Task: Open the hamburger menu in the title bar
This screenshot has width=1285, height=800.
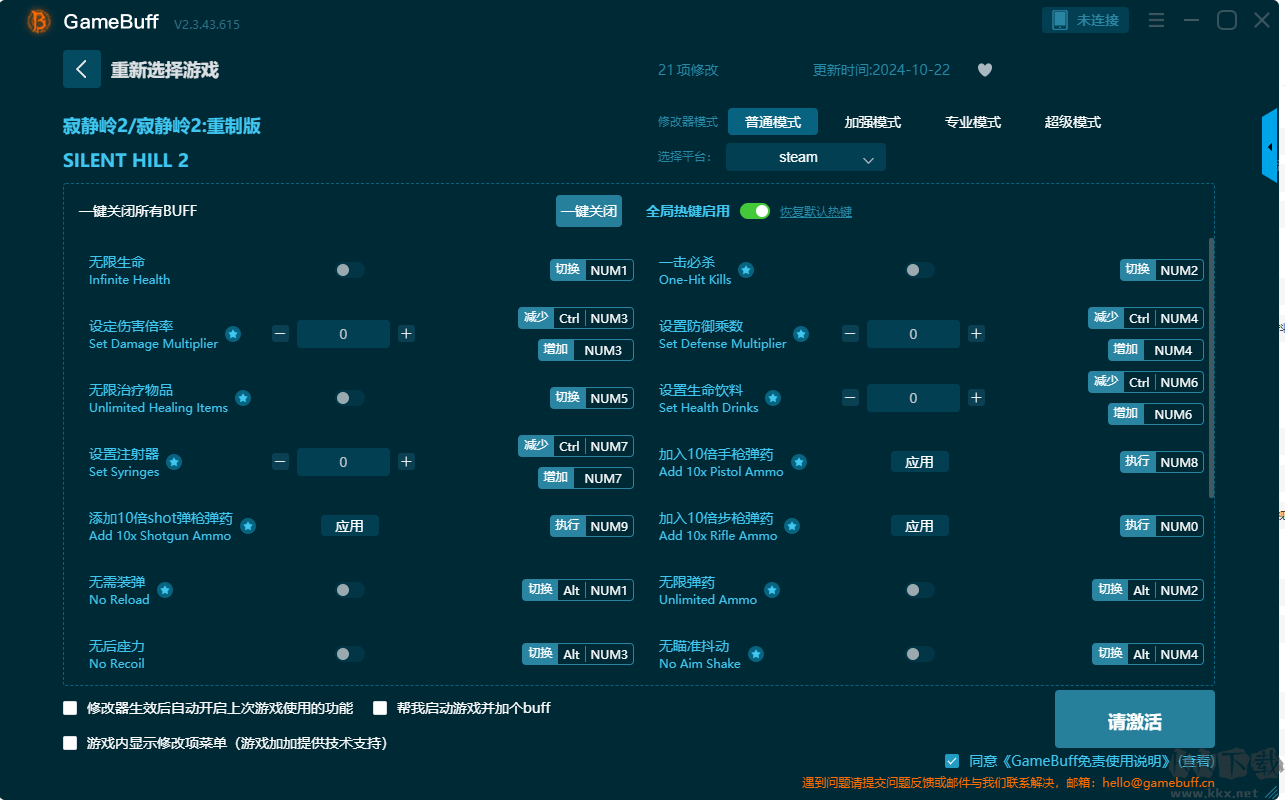Action: 1156,20
